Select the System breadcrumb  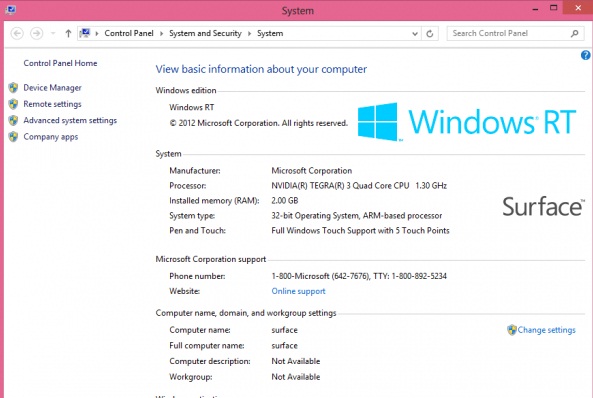(270, 33)
